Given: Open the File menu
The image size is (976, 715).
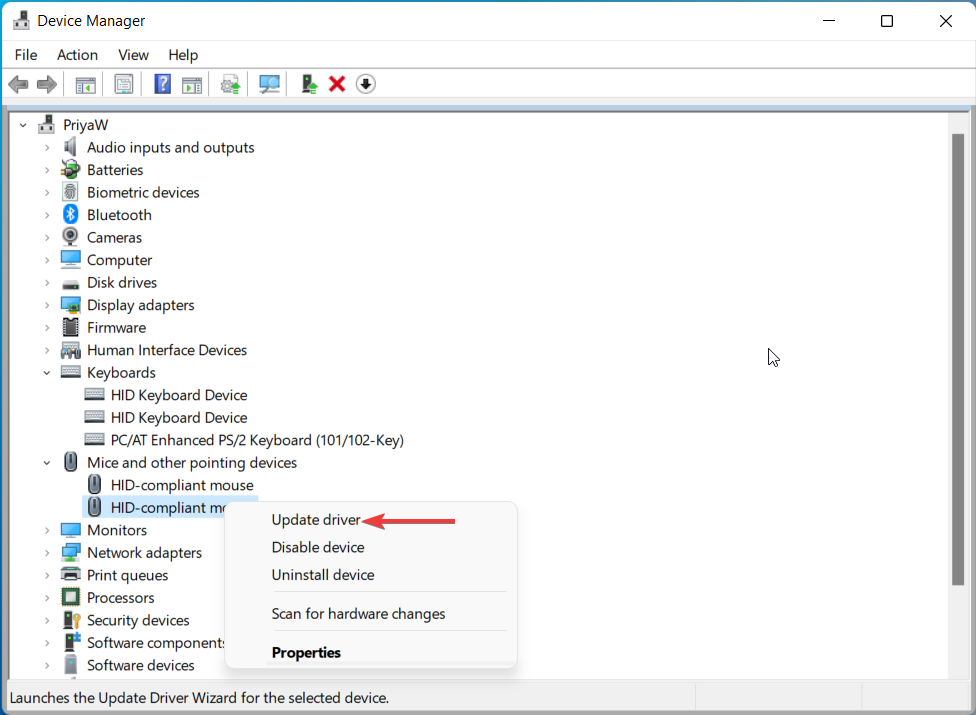Looking at the screenshot, I should [x=26, y=55].
